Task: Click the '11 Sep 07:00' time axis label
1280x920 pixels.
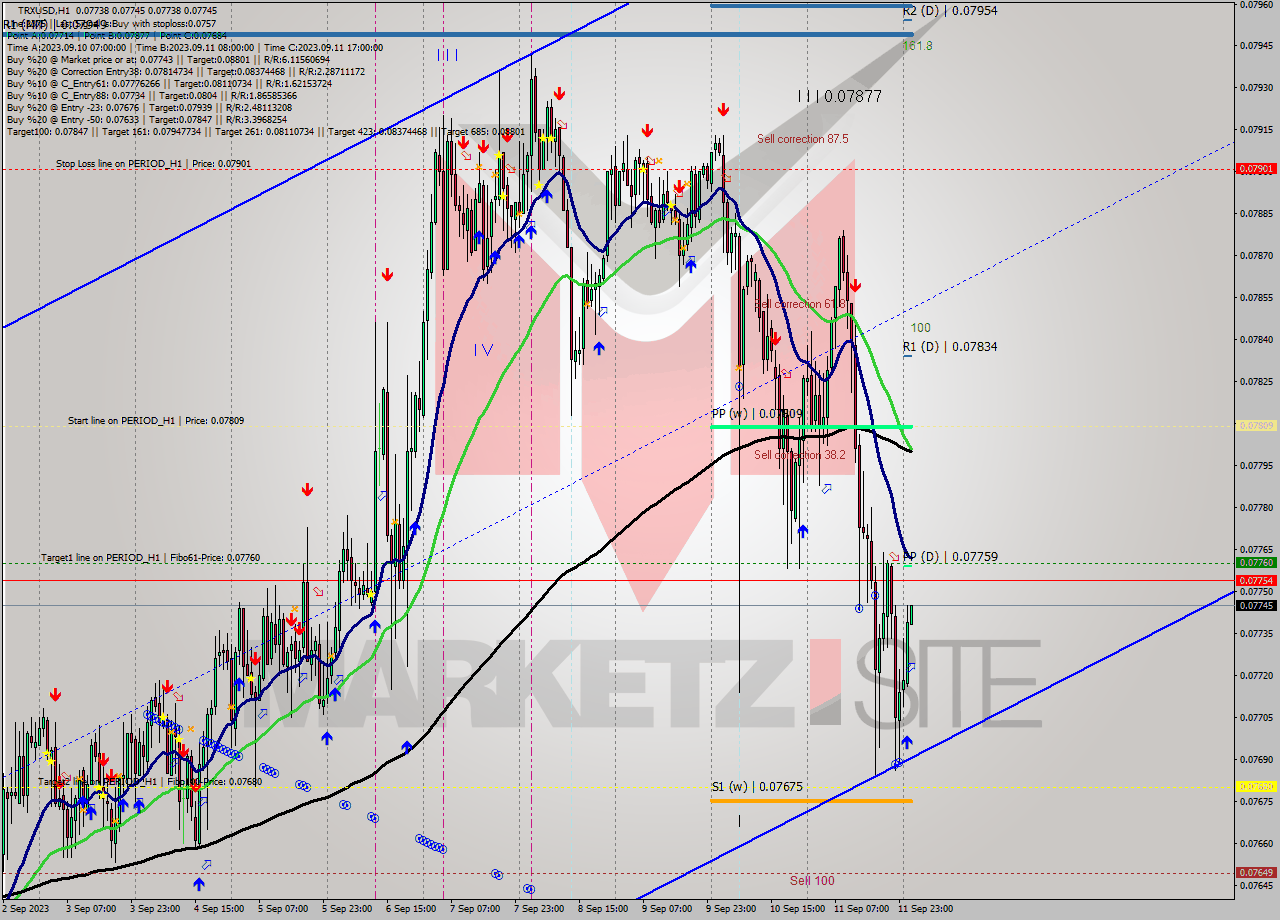Action: point(861,909)
